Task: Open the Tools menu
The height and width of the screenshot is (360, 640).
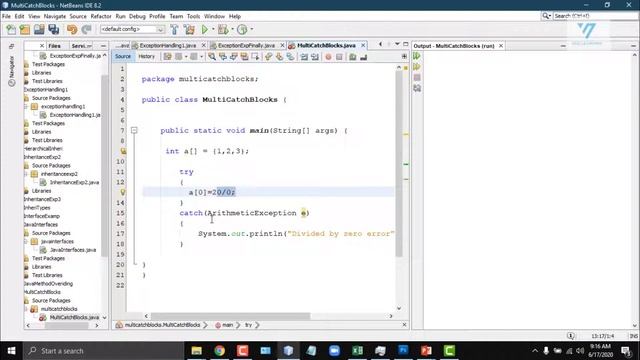Action: coord(193,16)
